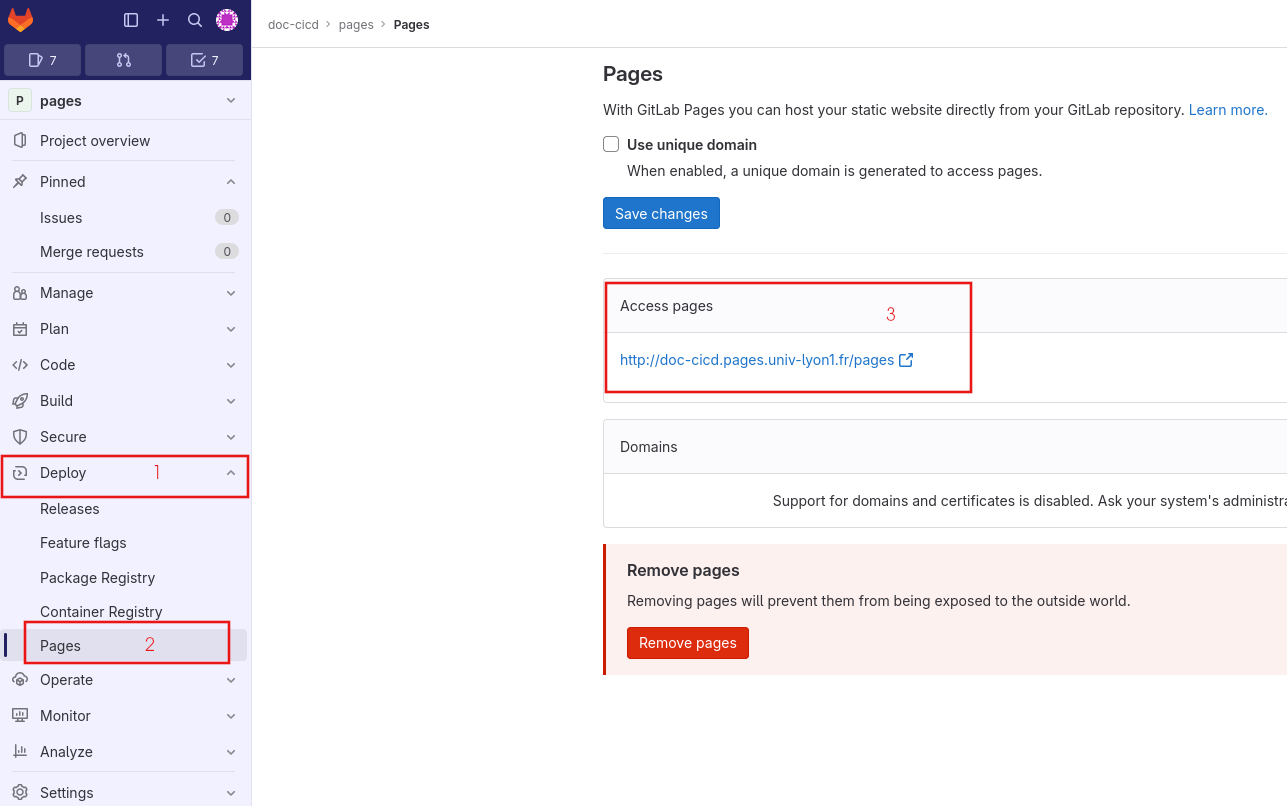Open the doc-cicd.pages.univ-lyon1.fr/pages link
The height and width of the screenshot is (806, 1287).
tap(757, 360)
